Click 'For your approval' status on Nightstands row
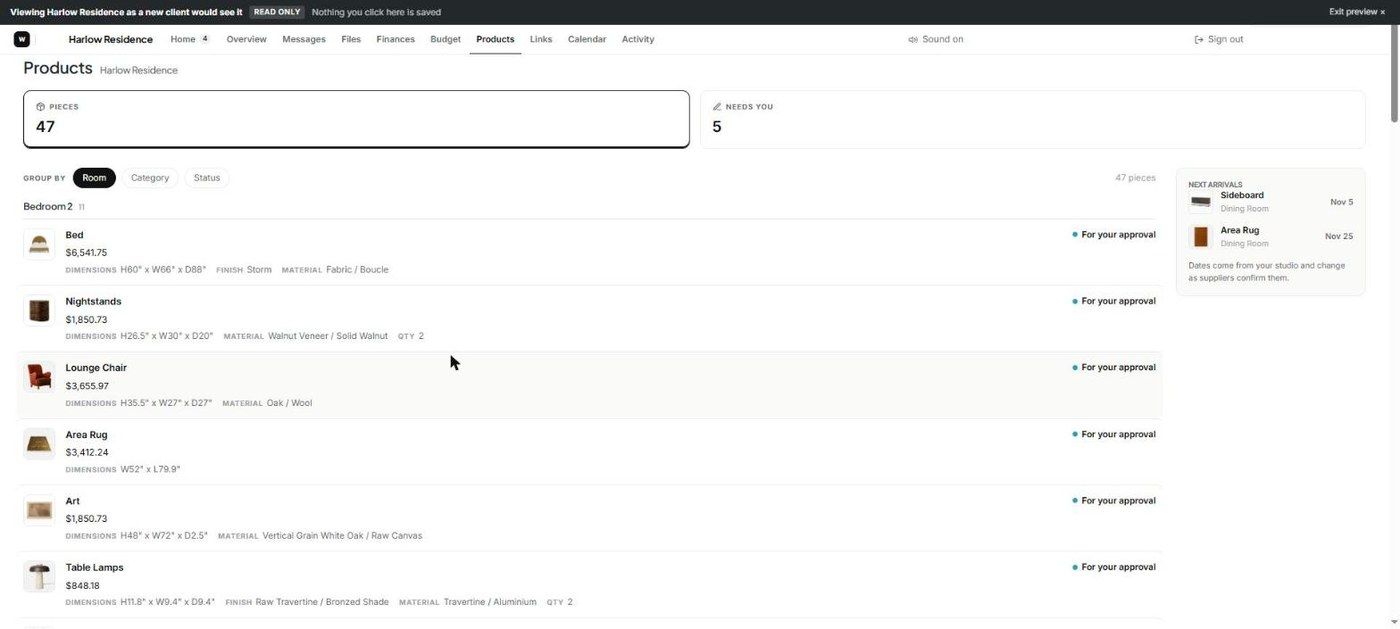This screenshot has height=629, width=1400. [1114, 301]
